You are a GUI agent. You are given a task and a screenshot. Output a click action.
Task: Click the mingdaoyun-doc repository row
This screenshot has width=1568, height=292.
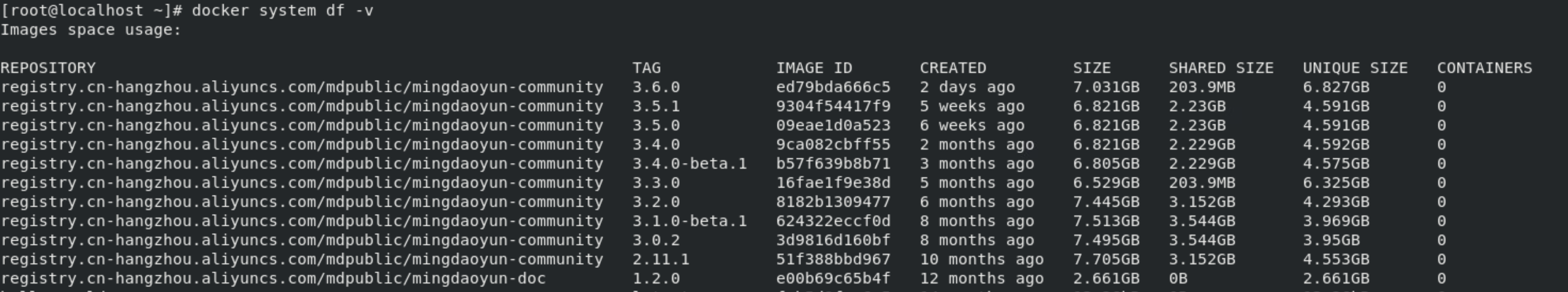[273, 279]
